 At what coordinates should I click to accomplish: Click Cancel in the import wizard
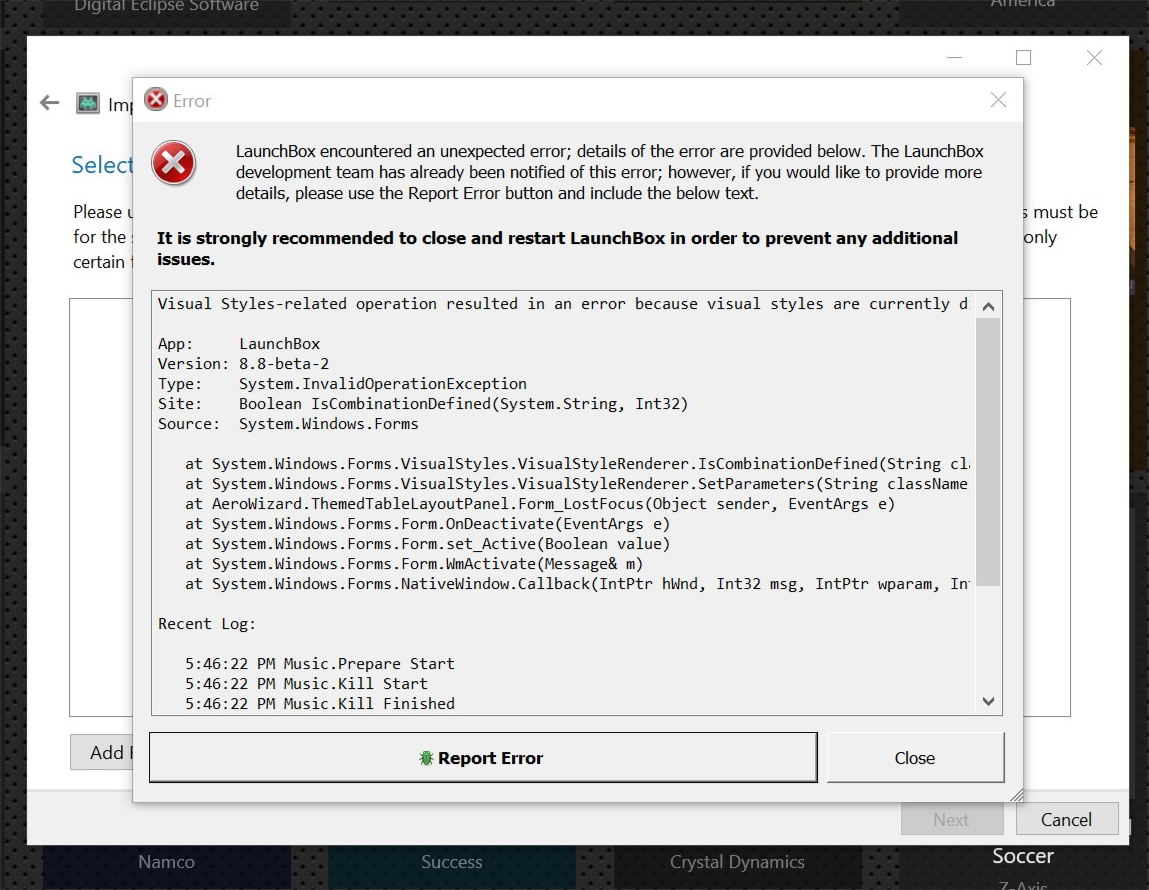tap(1066, 819)
